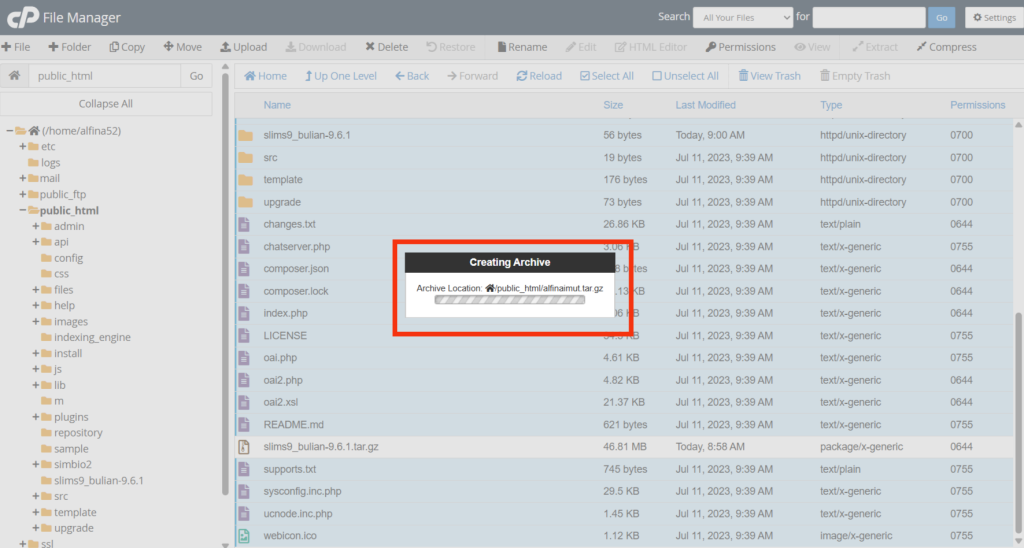Sort files by Size column
Viewport: 1024px width, 548px height.
click(x=613, y=105)
